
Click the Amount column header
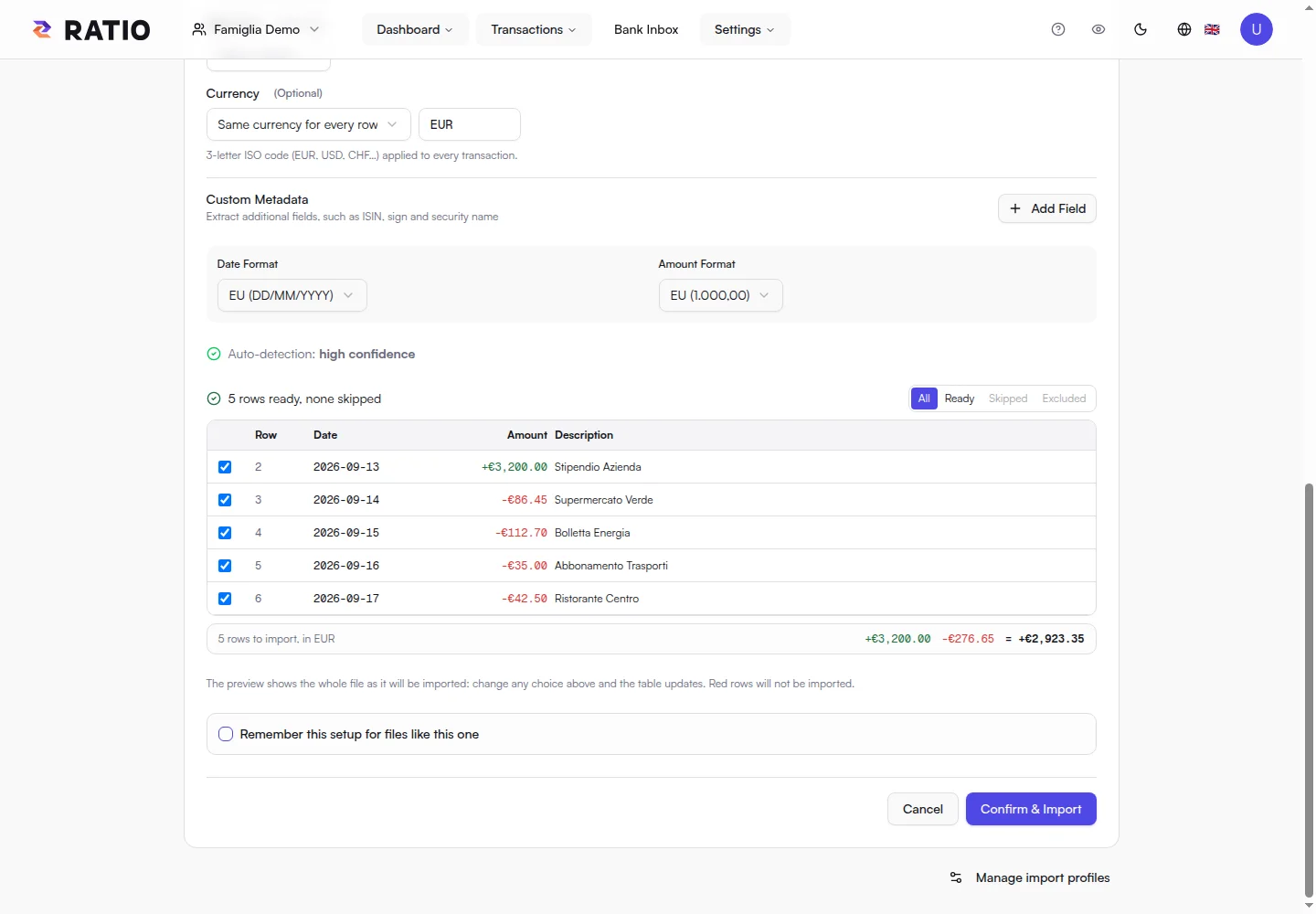tap(527, 435)
